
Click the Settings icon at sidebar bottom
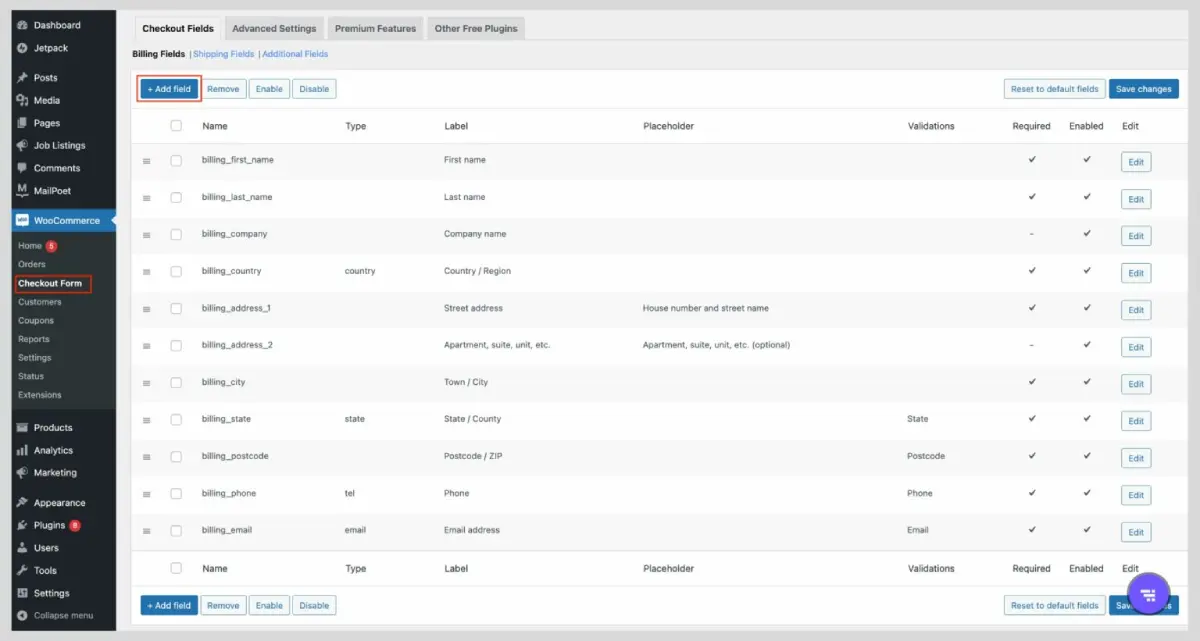click(22, 593)
